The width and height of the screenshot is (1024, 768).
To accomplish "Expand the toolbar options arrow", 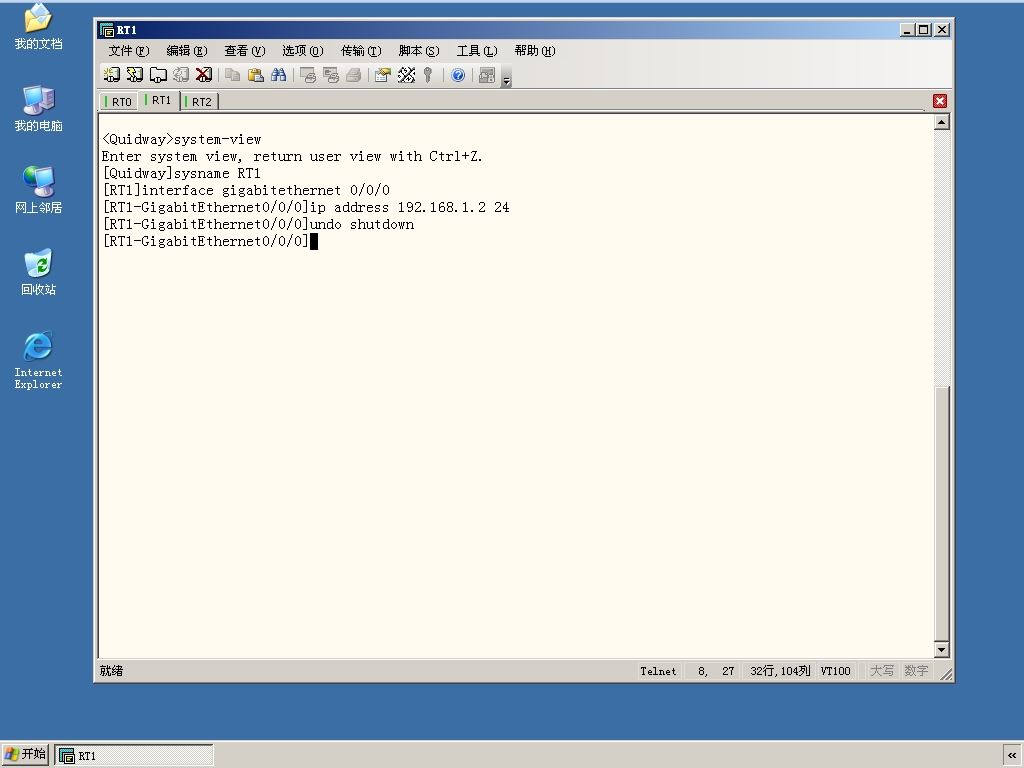I will coord(506,77).
